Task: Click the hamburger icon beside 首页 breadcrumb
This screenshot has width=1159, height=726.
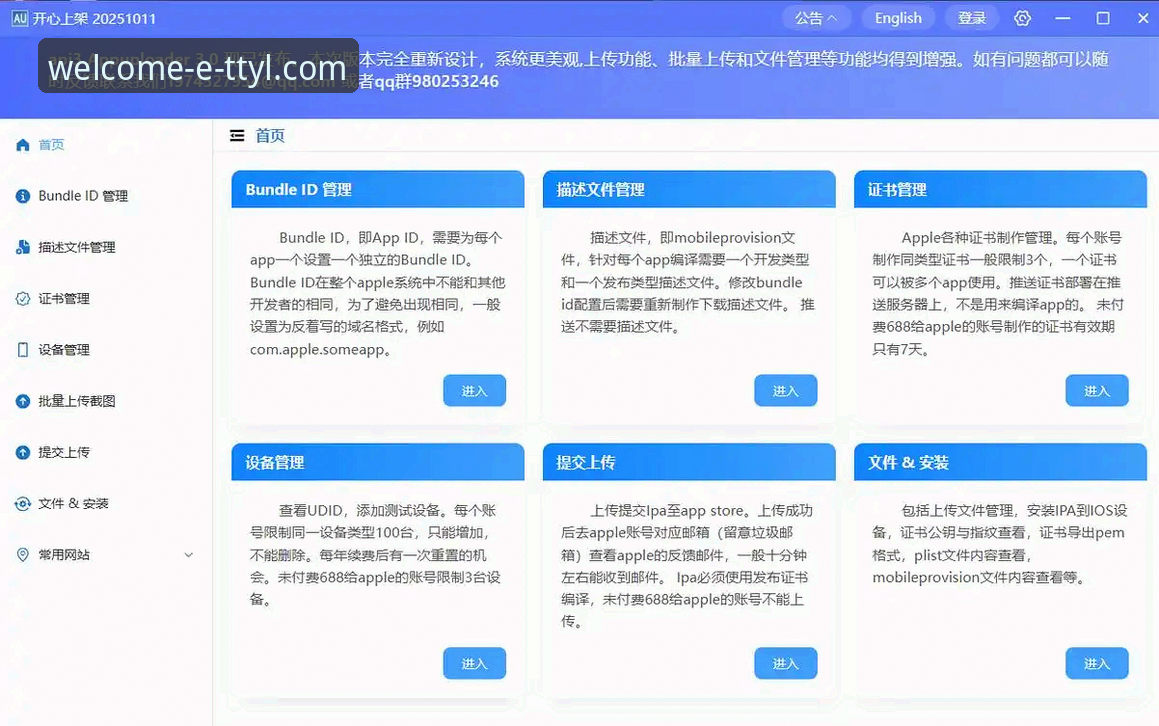Action: [237, 134]
